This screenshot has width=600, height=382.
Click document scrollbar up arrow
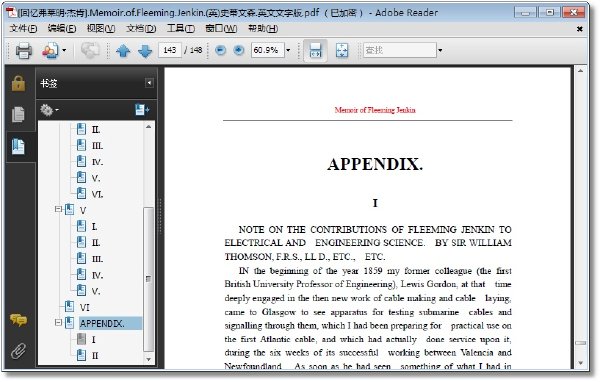pos(580,71)
